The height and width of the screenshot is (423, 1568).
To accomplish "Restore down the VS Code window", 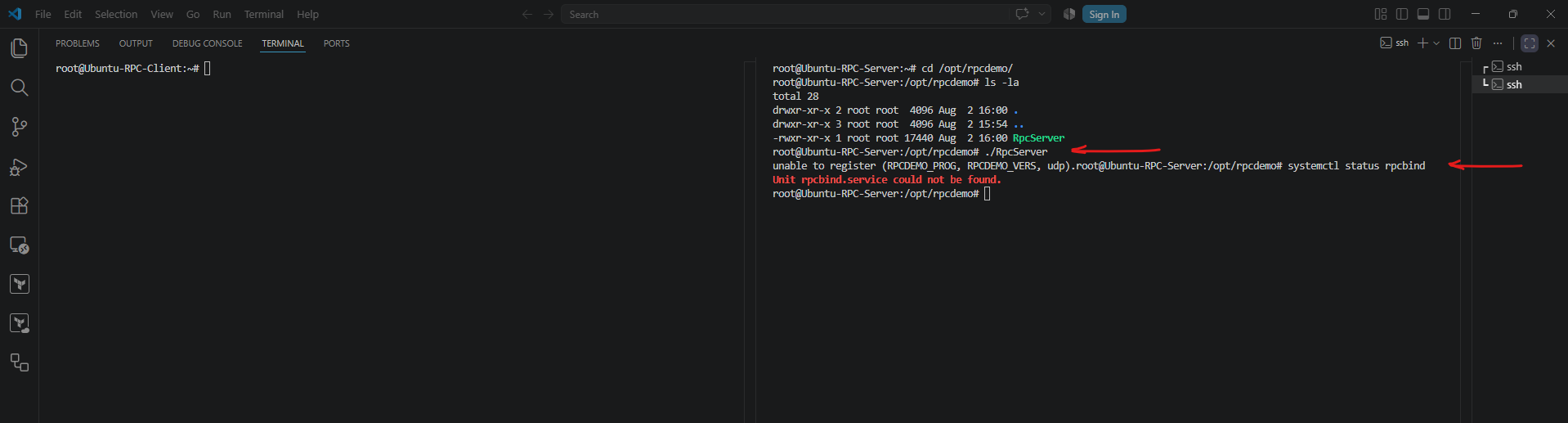I will coord(1512,14).
